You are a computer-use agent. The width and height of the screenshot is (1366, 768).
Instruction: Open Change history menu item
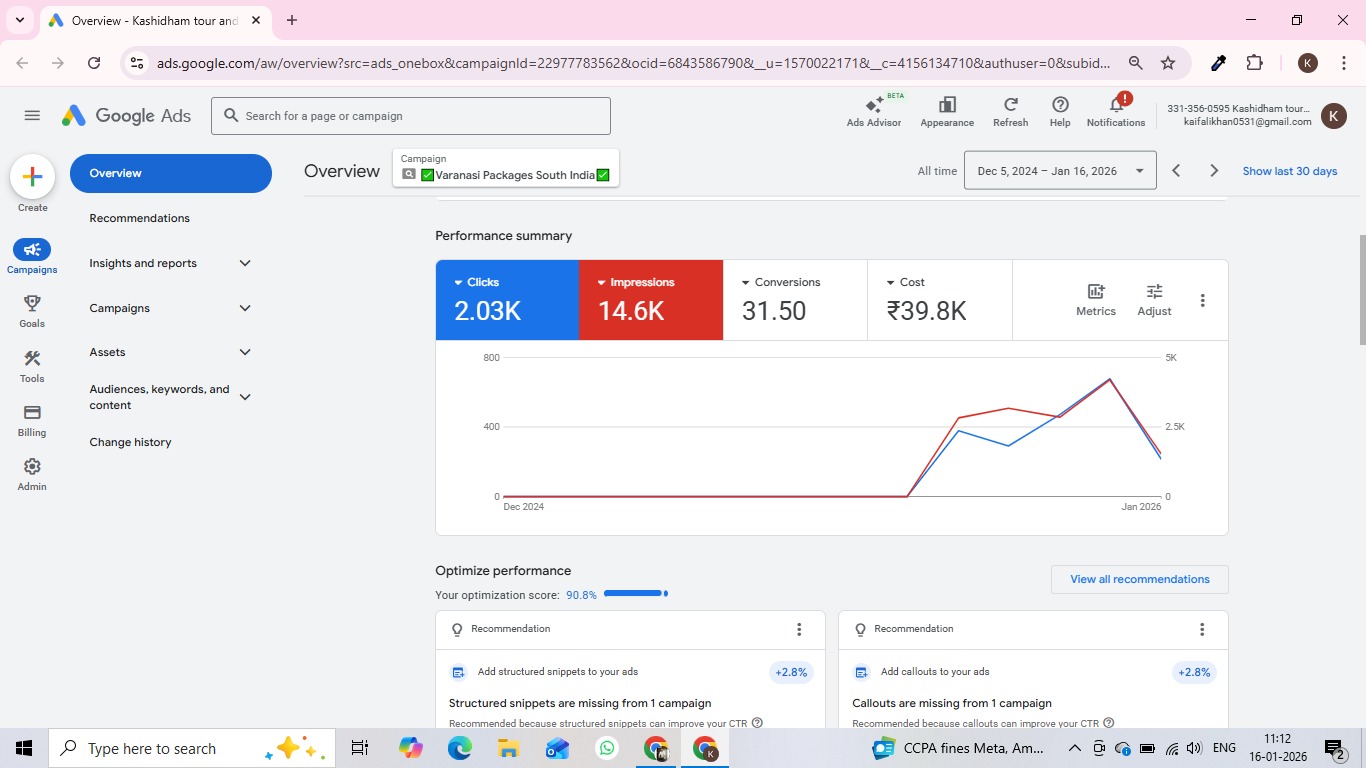(130, 442)
